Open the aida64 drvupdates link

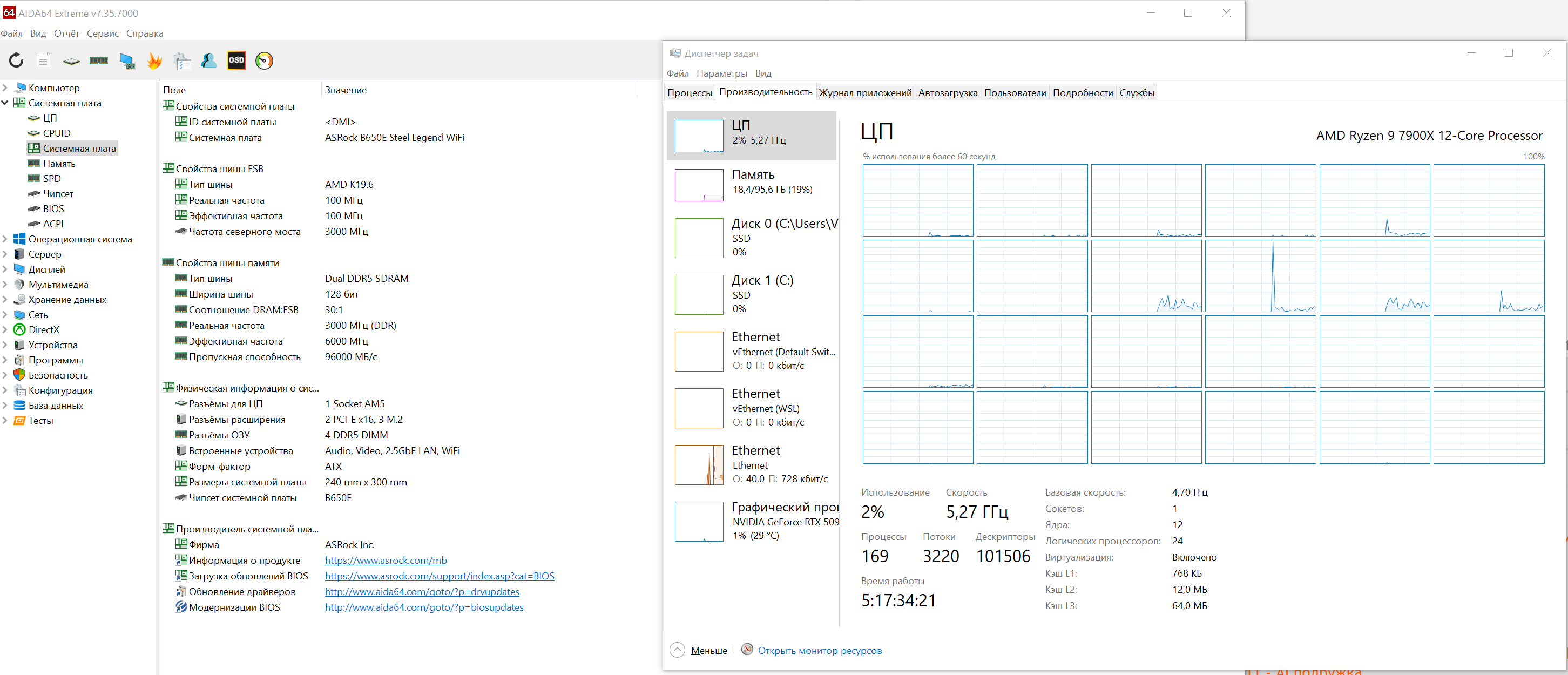point(422,592)
